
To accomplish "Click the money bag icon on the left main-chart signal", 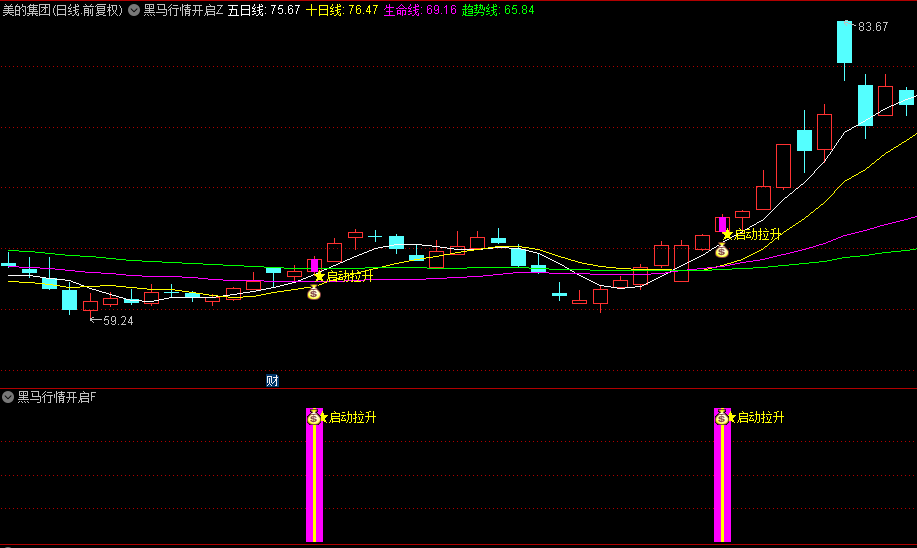I will (x=314, y=292).
